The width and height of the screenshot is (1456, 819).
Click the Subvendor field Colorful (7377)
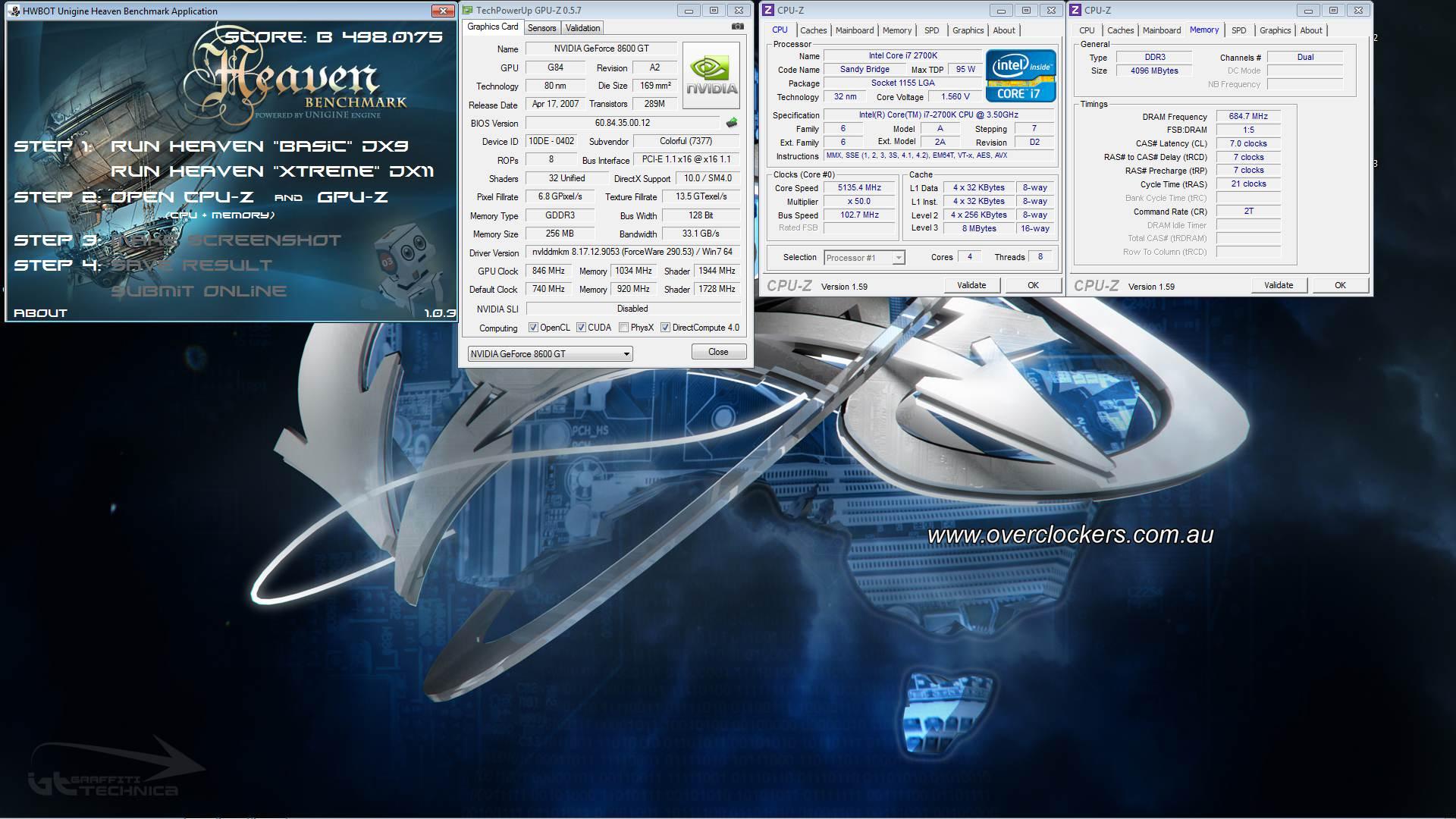click(686, 141)
